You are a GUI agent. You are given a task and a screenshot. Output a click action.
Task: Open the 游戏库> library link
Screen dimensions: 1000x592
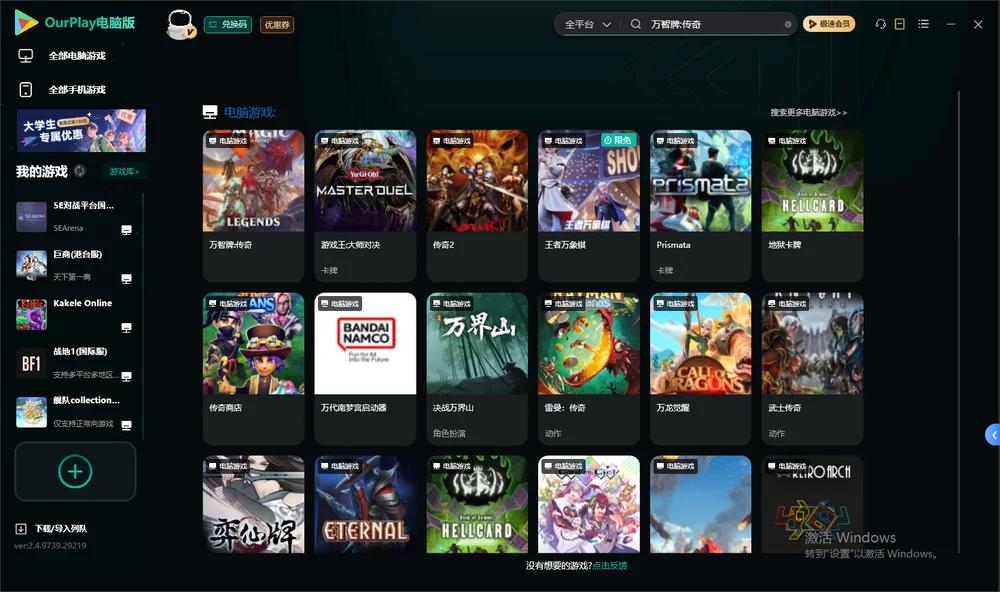(x=124, y=172)
